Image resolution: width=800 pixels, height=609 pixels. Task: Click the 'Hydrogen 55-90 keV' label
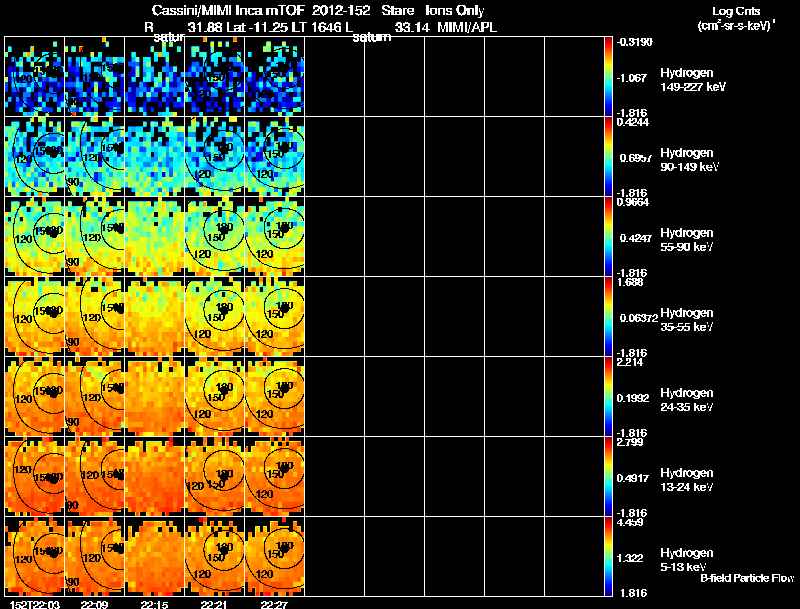[x=687, y=240]
